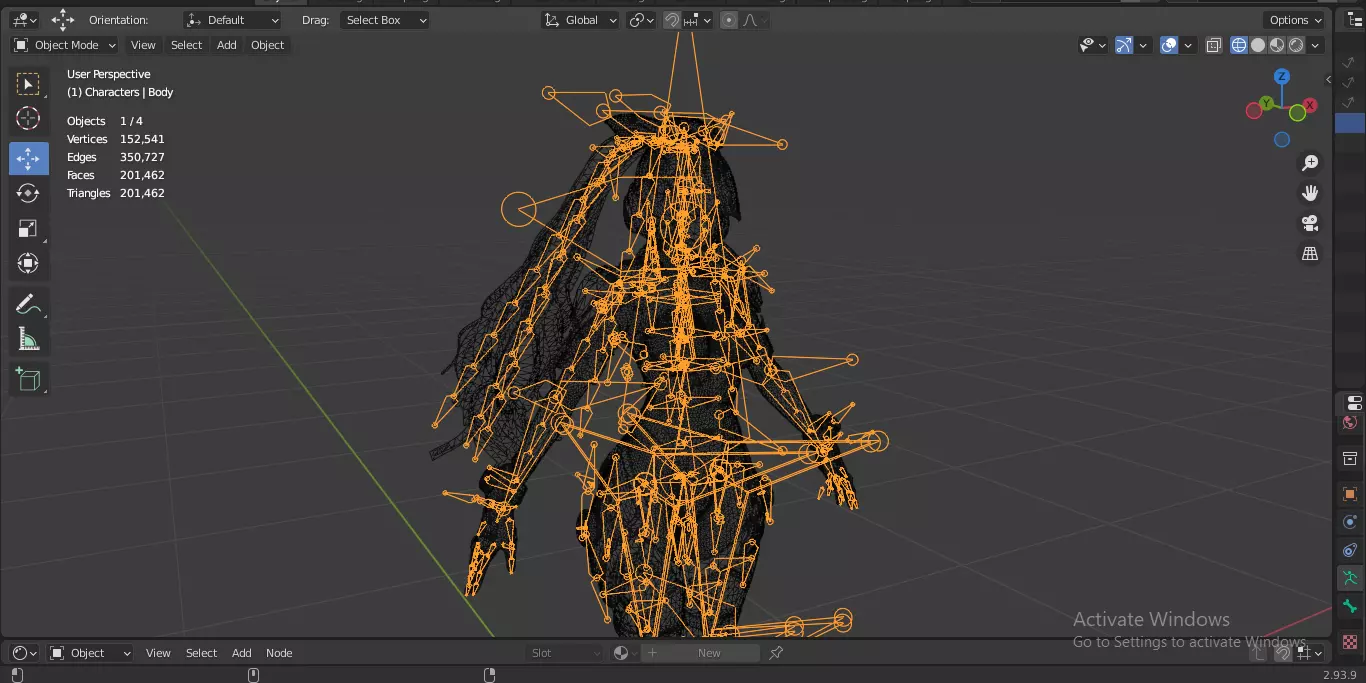Expand the Options dropdown
Image resolution: width=1366 pixels, height=683 pixels.
pyautogui.click(x=1296, y=20)
